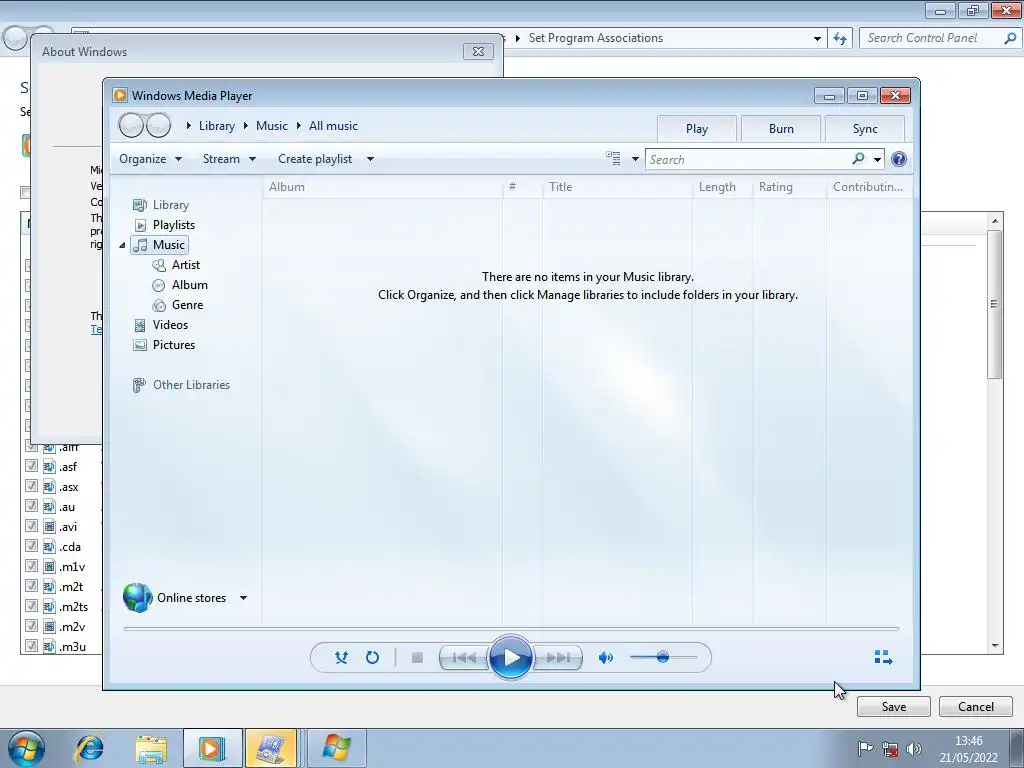This screenshot has width=1024, height=768.
Task: Switch to the Burn tab
Action: coord(781,129)
